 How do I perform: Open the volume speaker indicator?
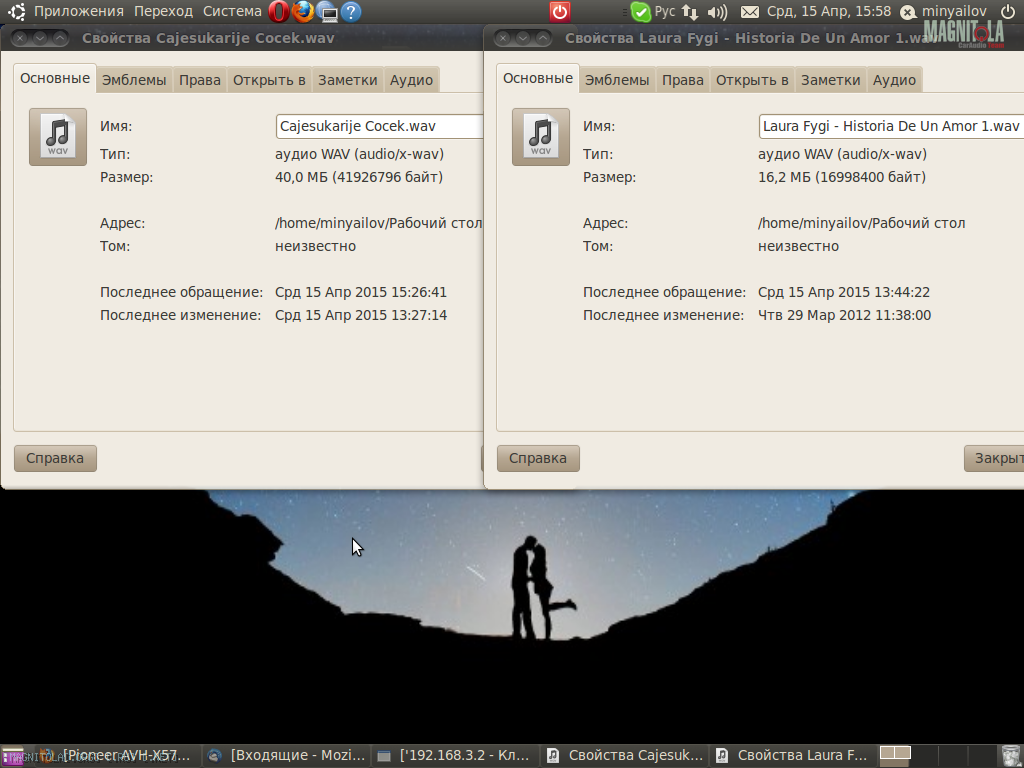point(717,12)
